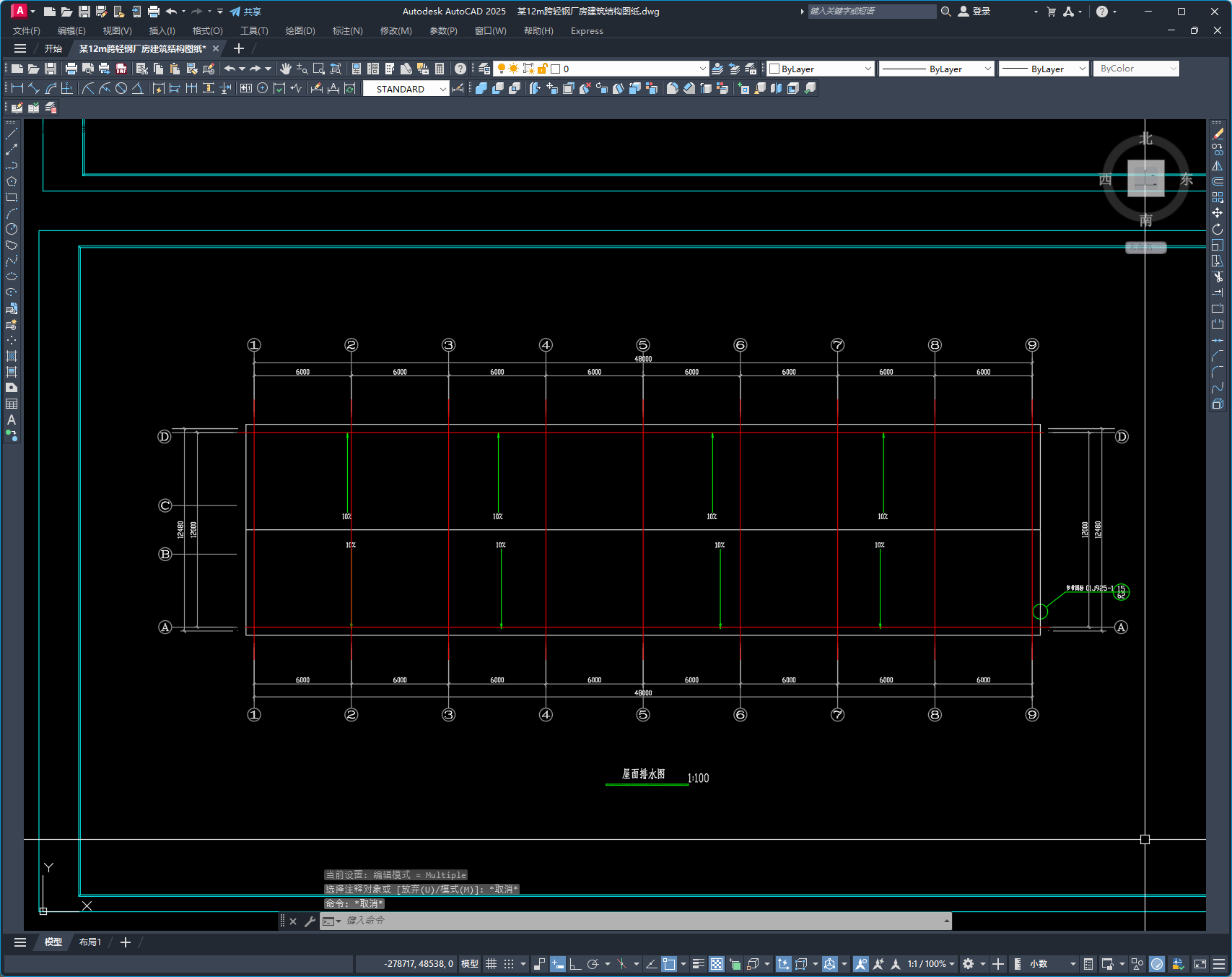Select the Angular dimension tool
1232x977 pixels.
tap(137, 88)
